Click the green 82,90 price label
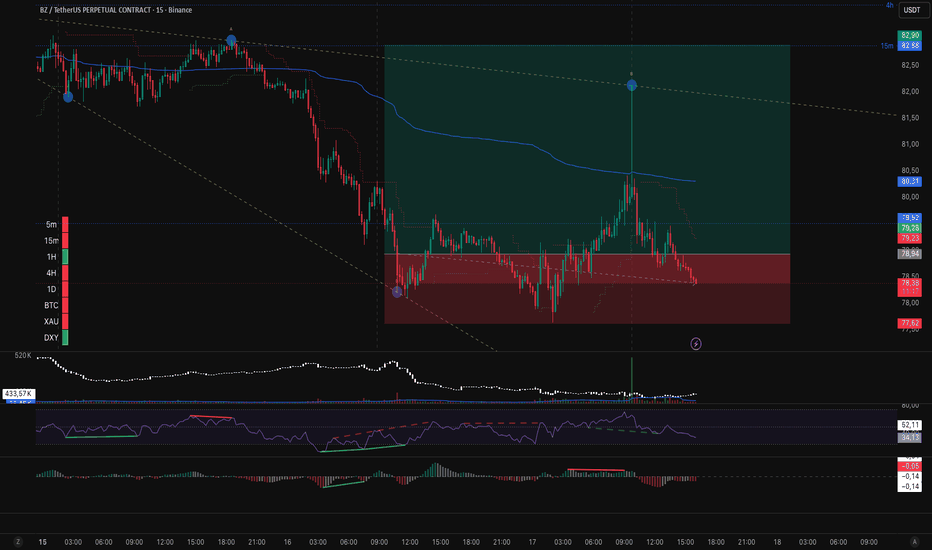 click(909, 36)
